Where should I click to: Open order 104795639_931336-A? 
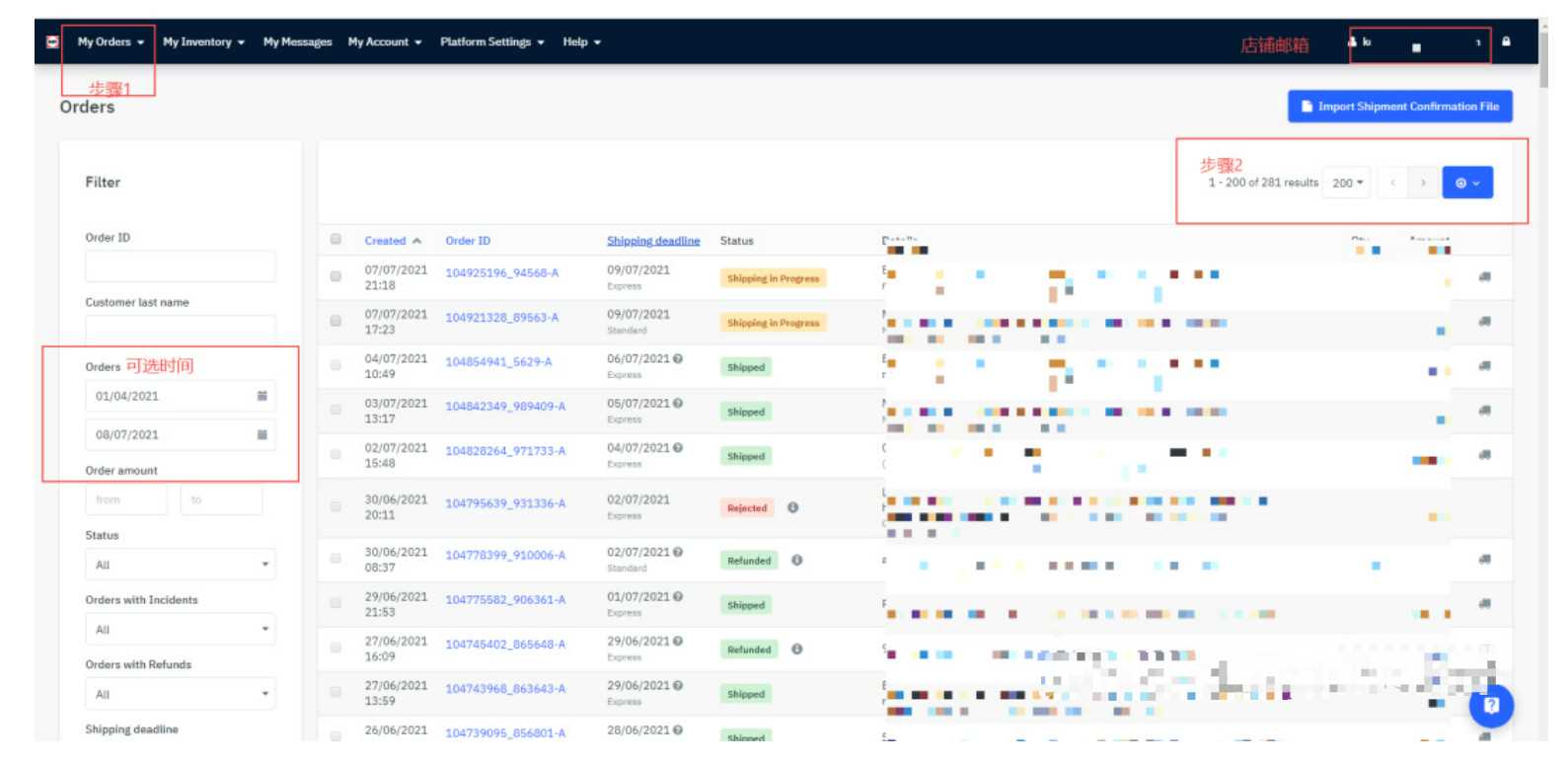505,503
